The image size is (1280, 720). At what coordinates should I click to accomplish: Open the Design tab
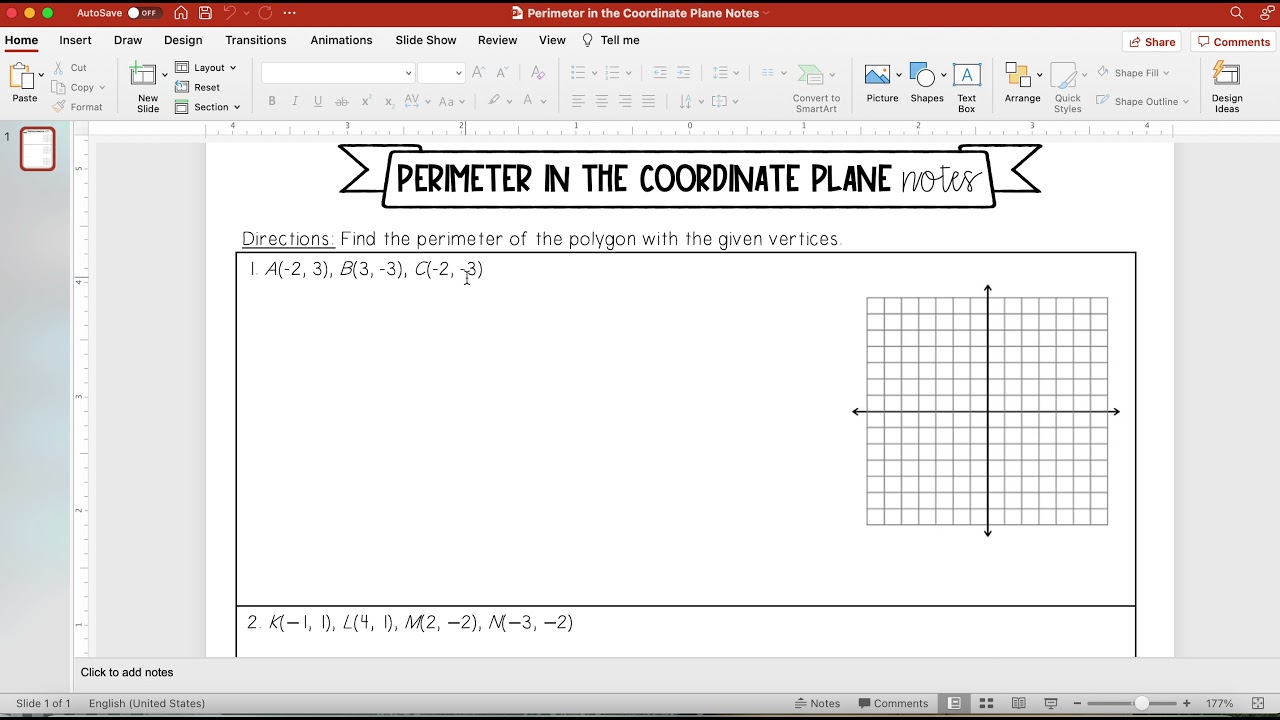(183, 40)
